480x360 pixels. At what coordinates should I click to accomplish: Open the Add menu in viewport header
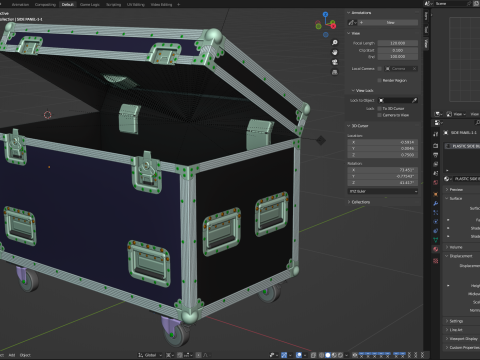[x=12, y=355]
